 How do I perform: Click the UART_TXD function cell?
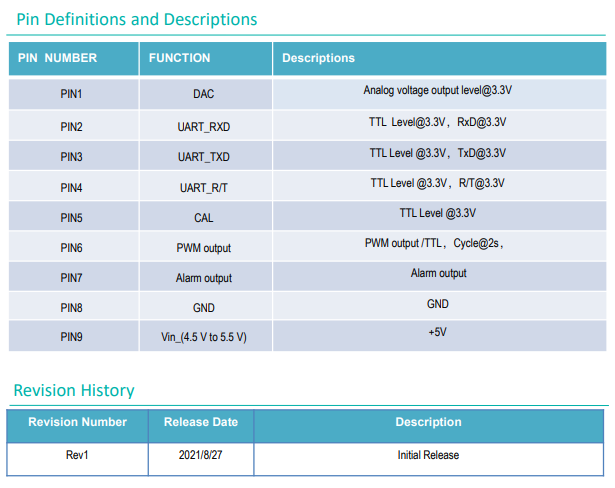click(x=204, y=157)
